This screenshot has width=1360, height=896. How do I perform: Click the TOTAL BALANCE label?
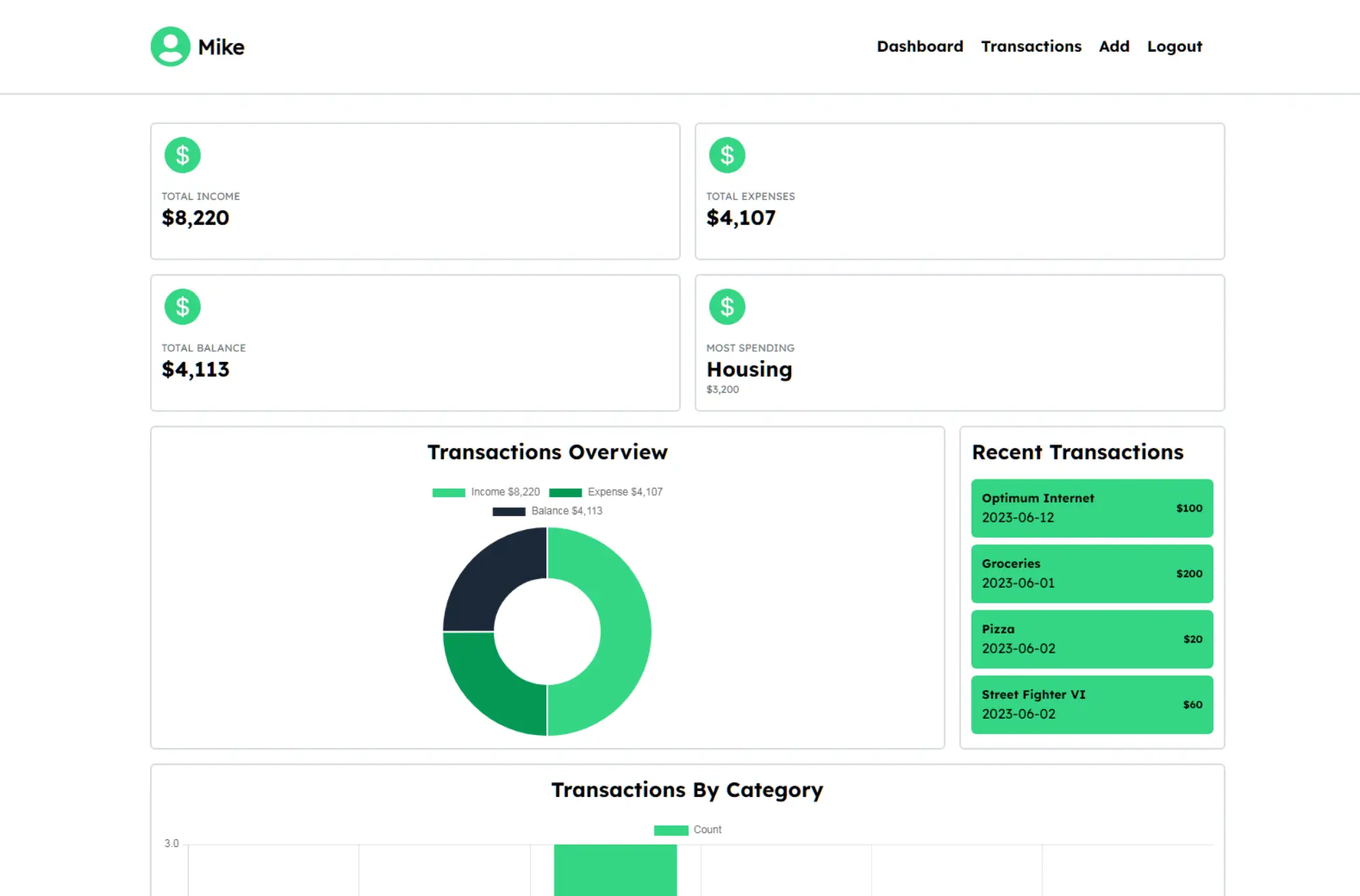coord(203,348)
